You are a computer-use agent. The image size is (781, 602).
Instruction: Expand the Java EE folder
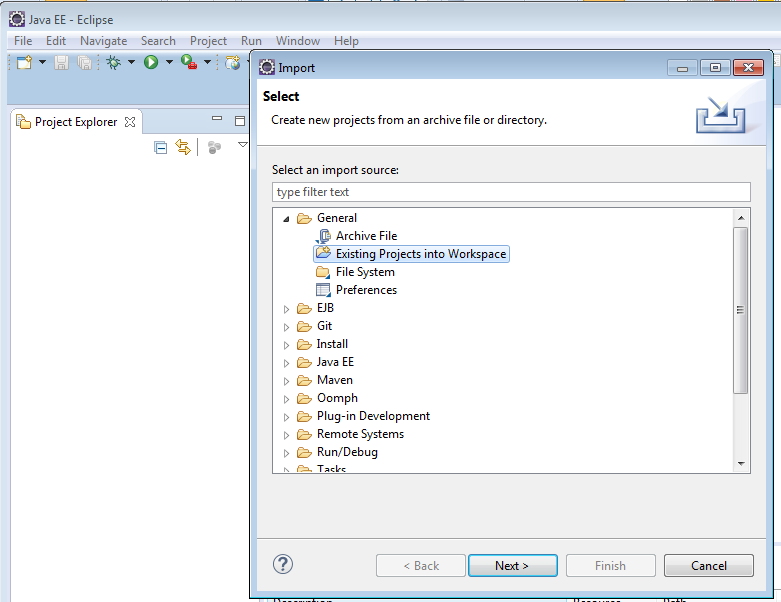[286, 363]
